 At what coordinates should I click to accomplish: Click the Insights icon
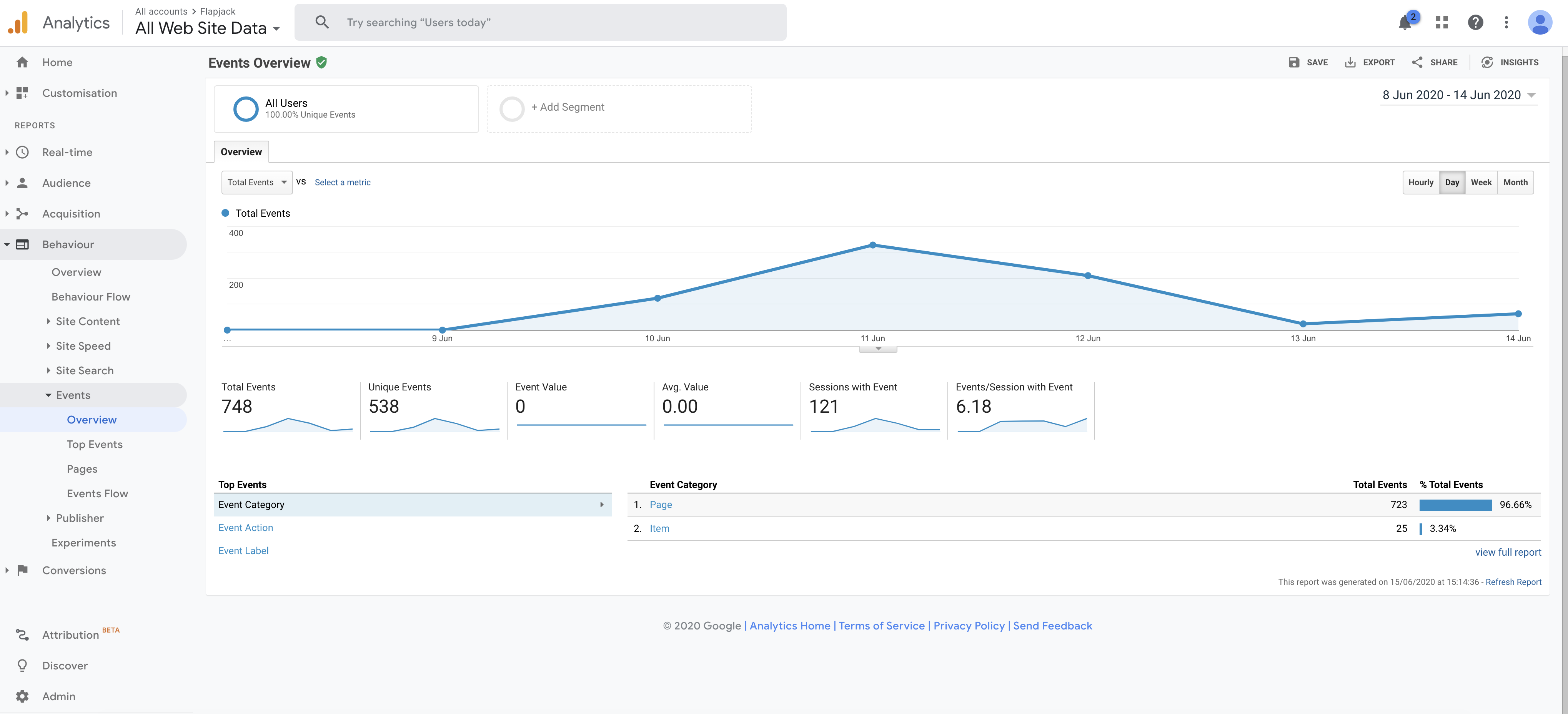pyautogui.click(x=1487, y=62)
